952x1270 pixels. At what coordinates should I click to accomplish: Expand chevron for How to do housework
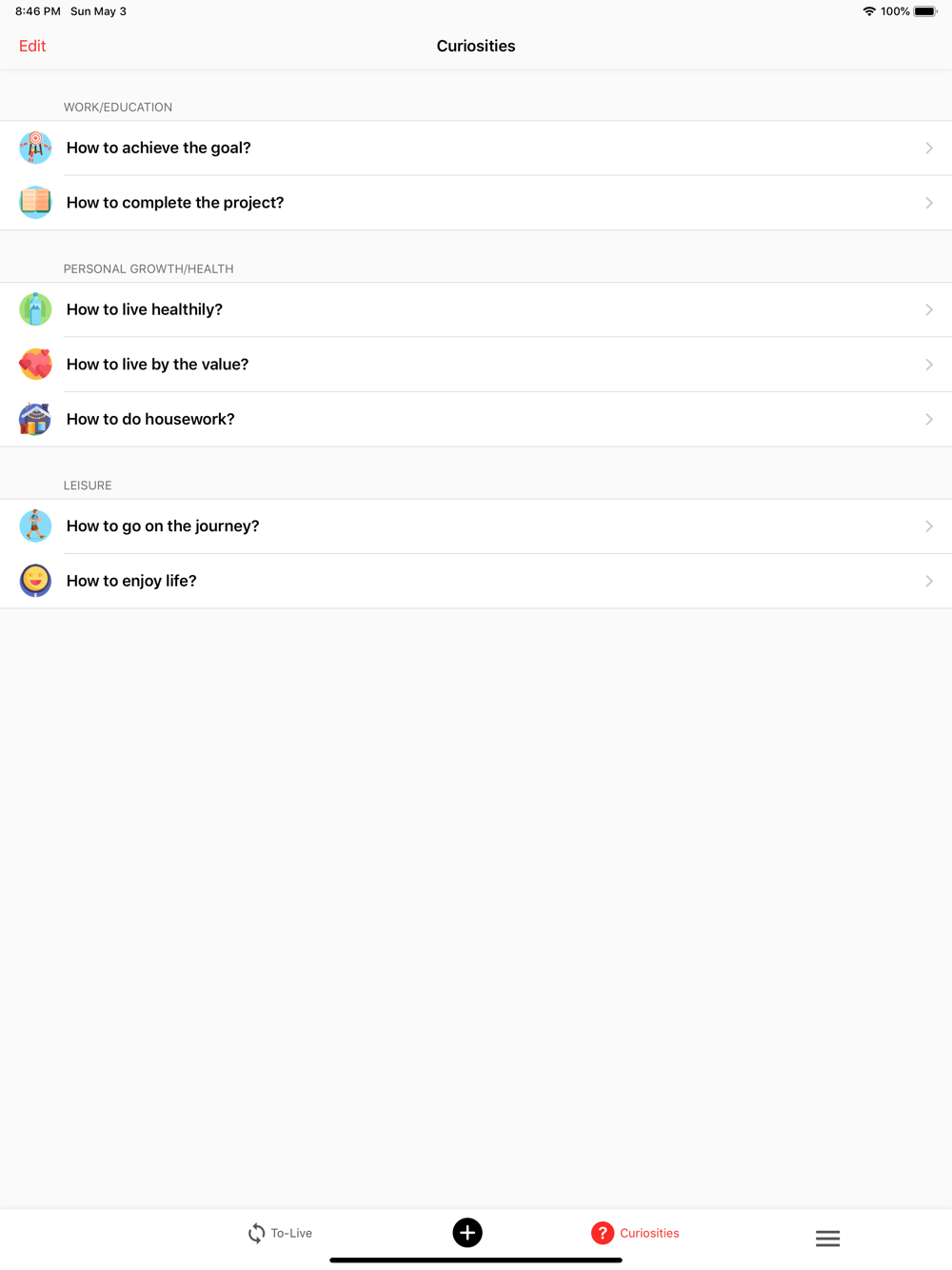928,419
